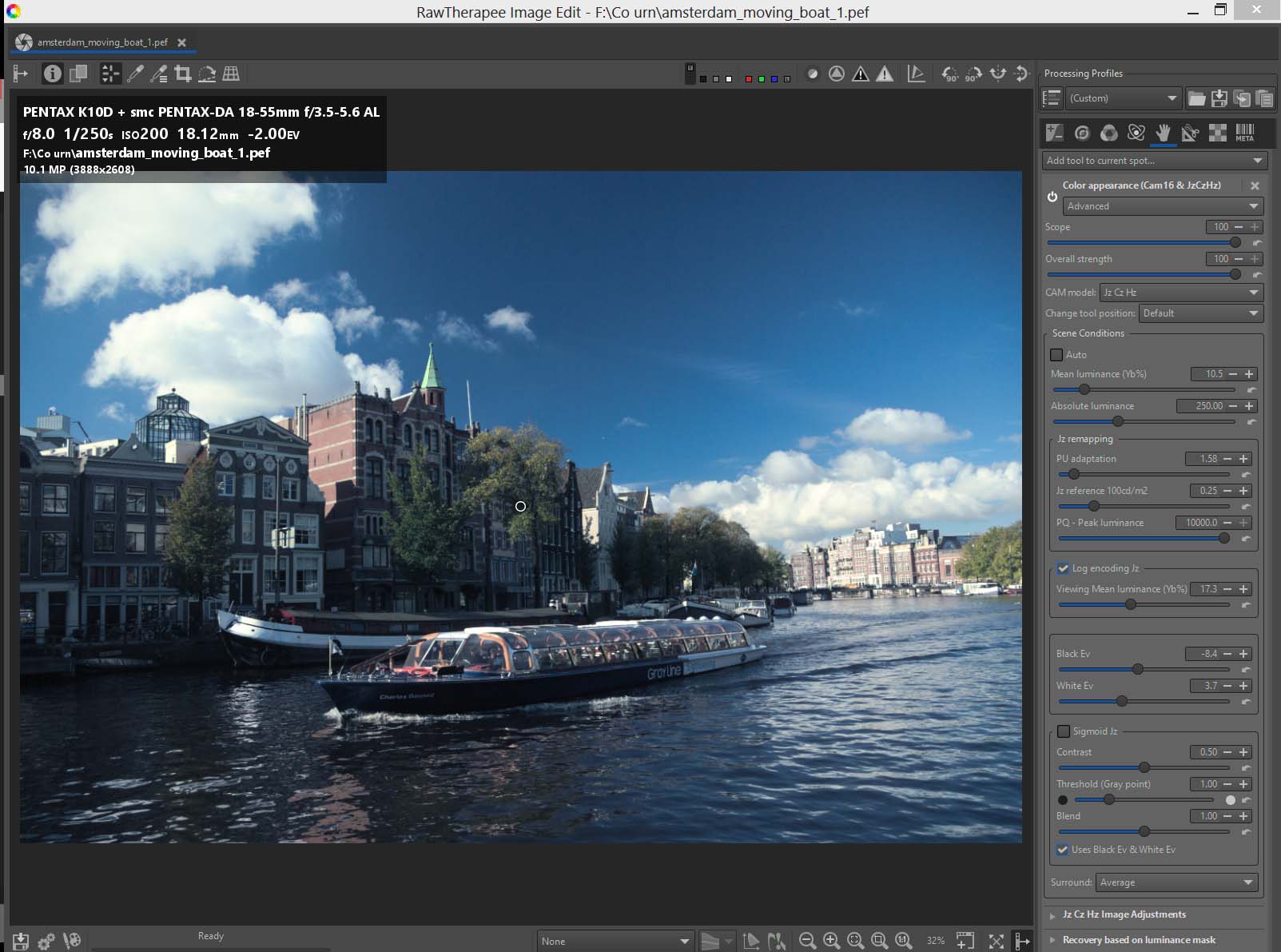Pick the Perspective correction grid tool
This screenshot has height=952, width=1281.
pyautogui.click(x=231, y=74)
